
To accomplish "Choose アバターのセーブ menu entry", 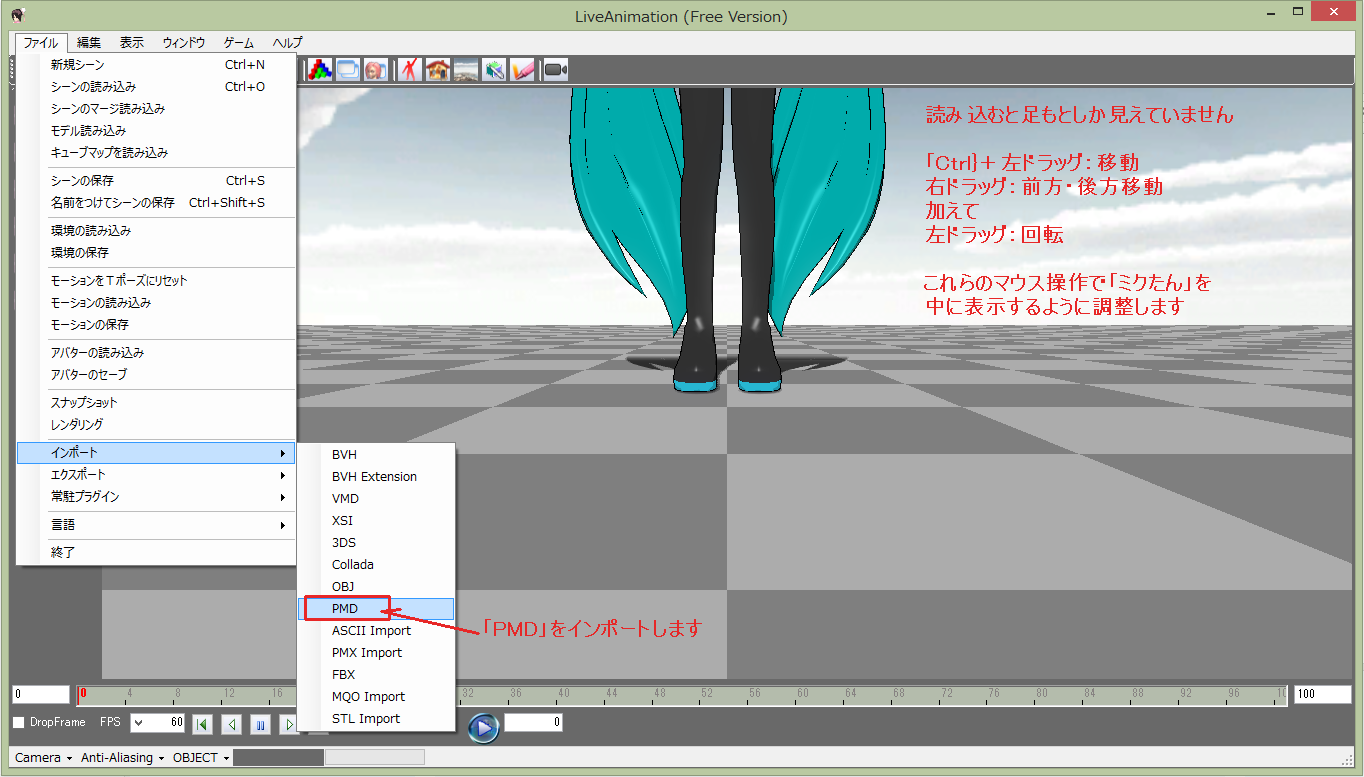I will coord(156,375).
